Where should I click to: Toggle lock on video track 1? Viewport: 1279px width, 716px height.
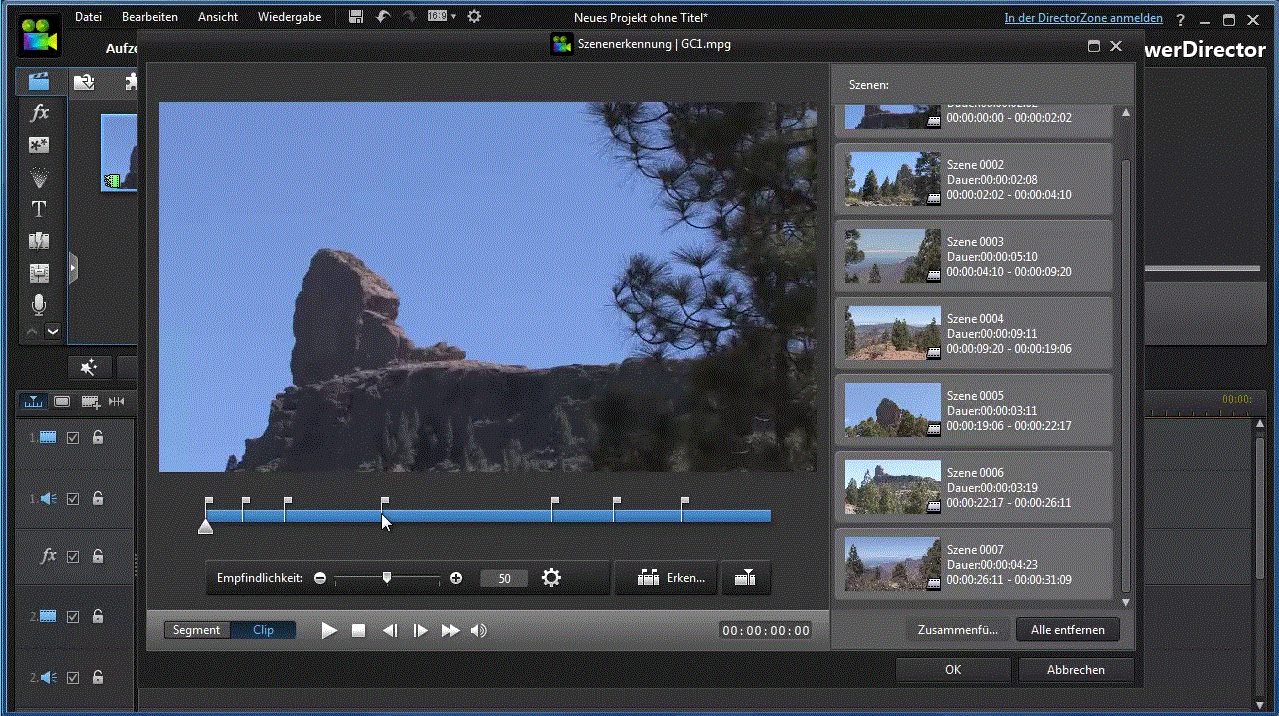coord(98,437)
